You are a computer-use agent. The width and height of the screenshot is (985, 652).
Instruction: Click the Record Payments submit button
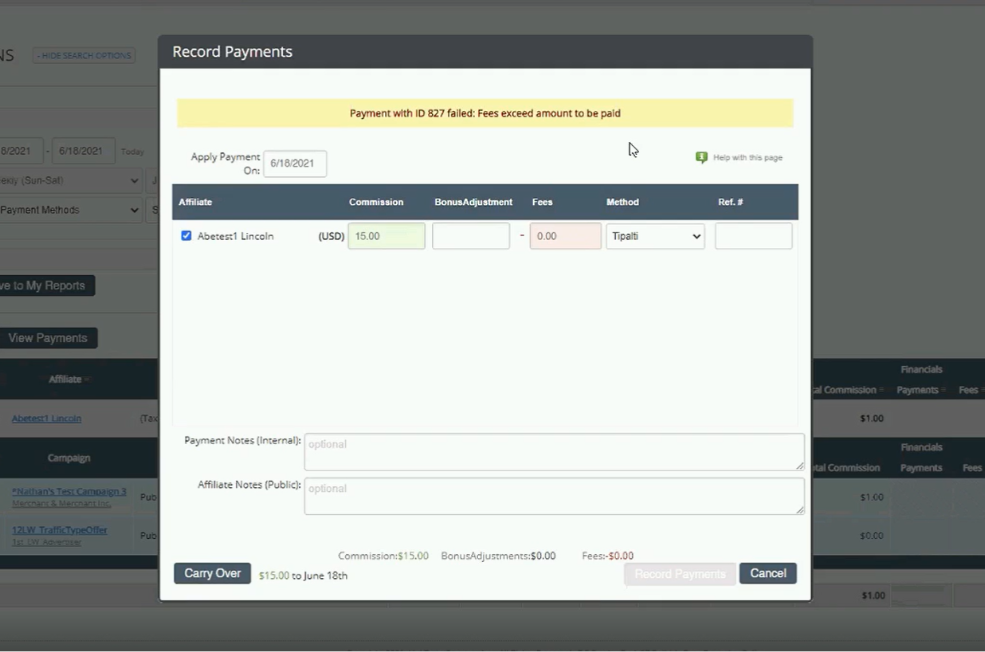[x=679, y=573]
